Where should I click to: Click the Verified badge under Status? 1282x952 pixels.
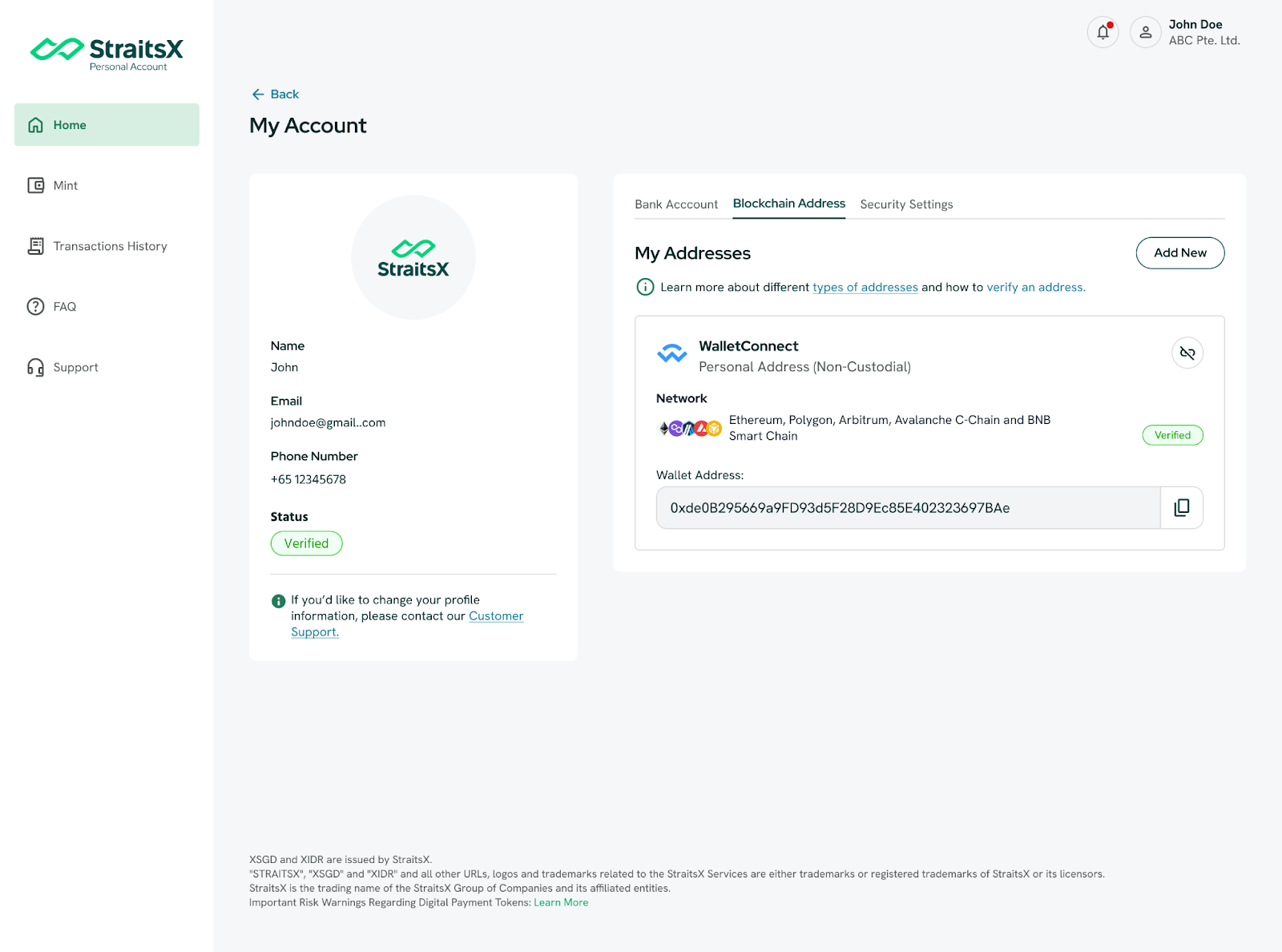tap(307, 543)
